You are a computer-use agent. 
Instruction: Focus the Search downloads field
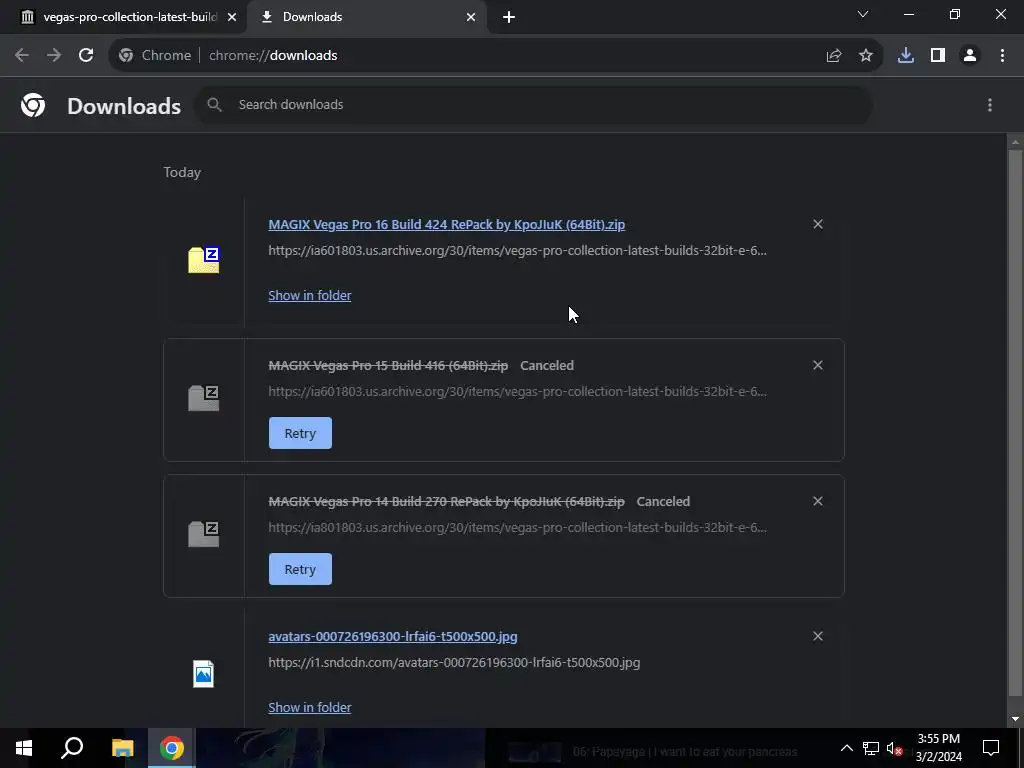[x=534, y=104]
